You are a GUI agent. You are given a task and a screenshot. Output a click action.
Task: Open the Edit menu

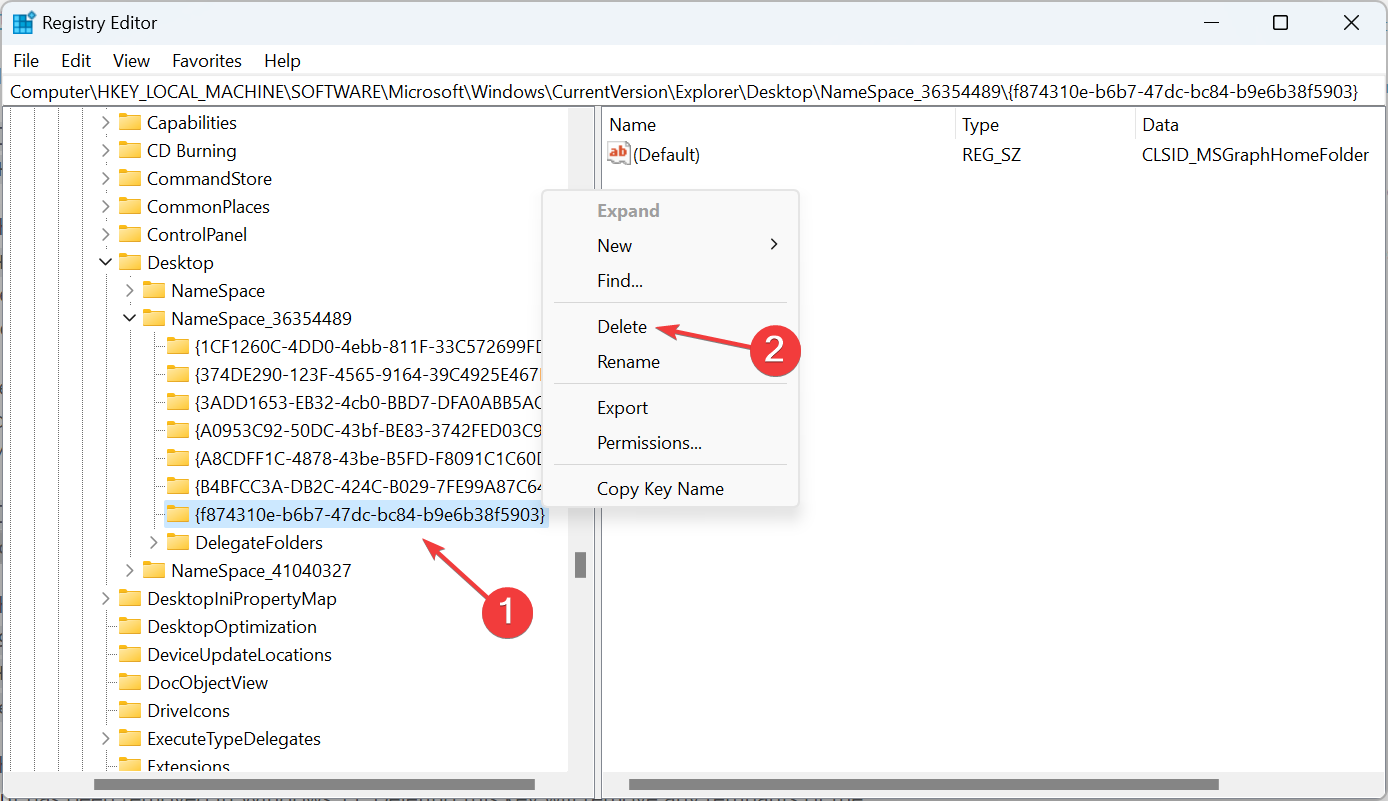click(x=76, y=61)
